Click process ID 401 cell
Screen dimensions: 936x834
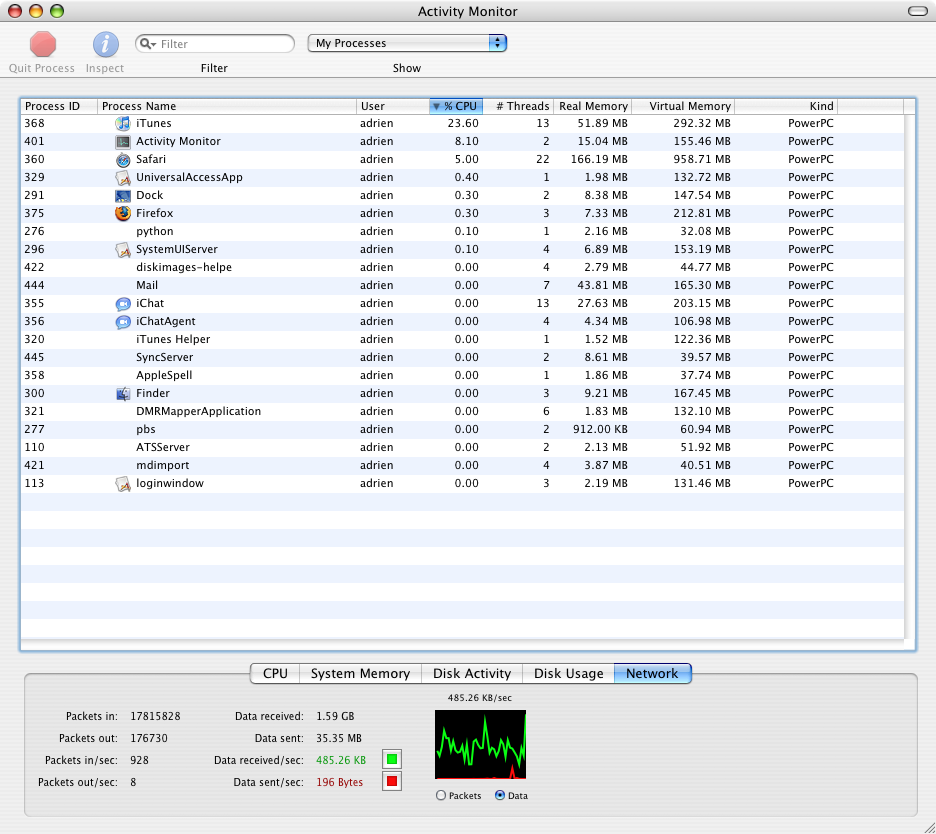coord(35,141)
